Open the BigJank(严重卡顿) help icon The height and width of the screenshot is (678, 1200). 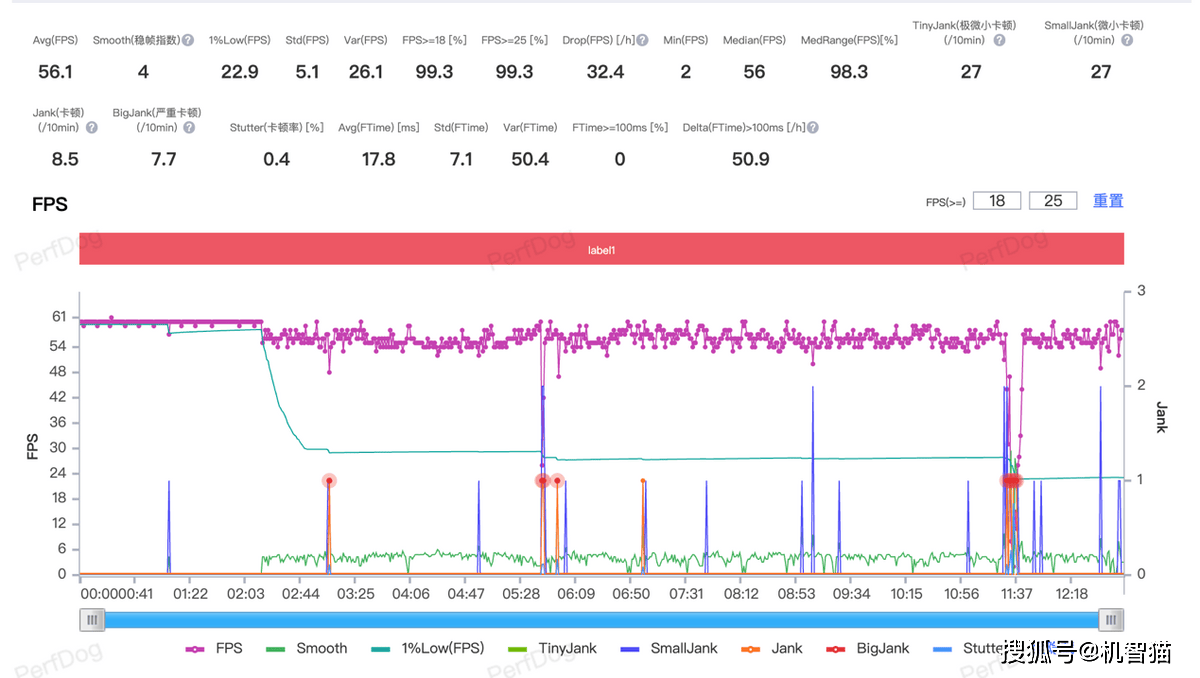pyautogui.click(x=189, y=128)
